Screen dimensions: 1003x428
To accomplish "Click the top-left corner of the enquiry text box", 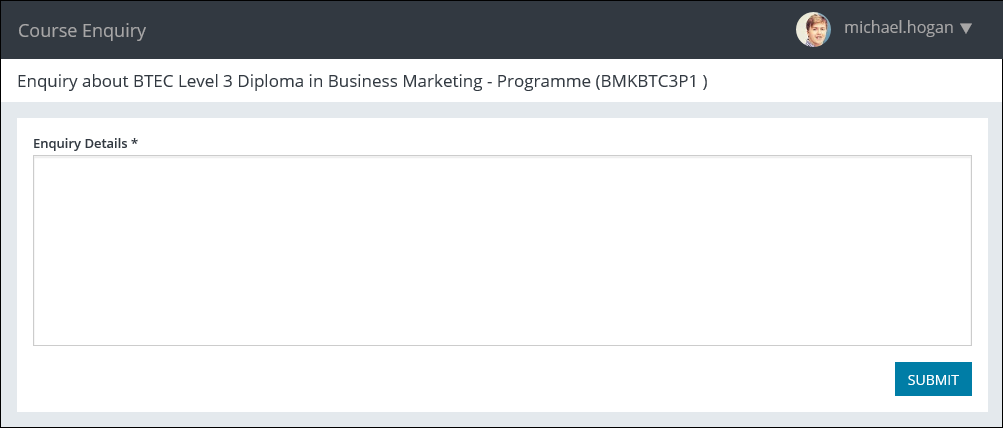I will pos(38,160).
